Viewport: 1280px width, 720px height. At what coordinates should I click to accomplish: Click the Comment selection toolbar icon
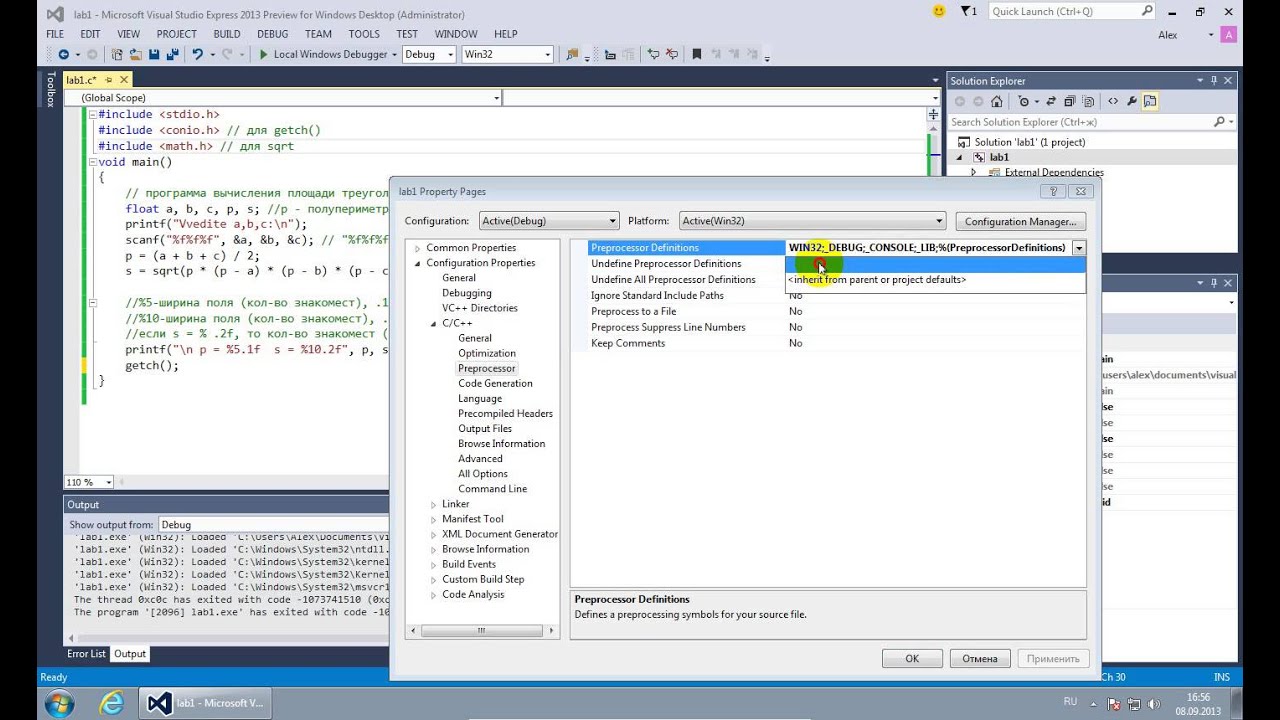pyautogui.click(x=653, y=54)
